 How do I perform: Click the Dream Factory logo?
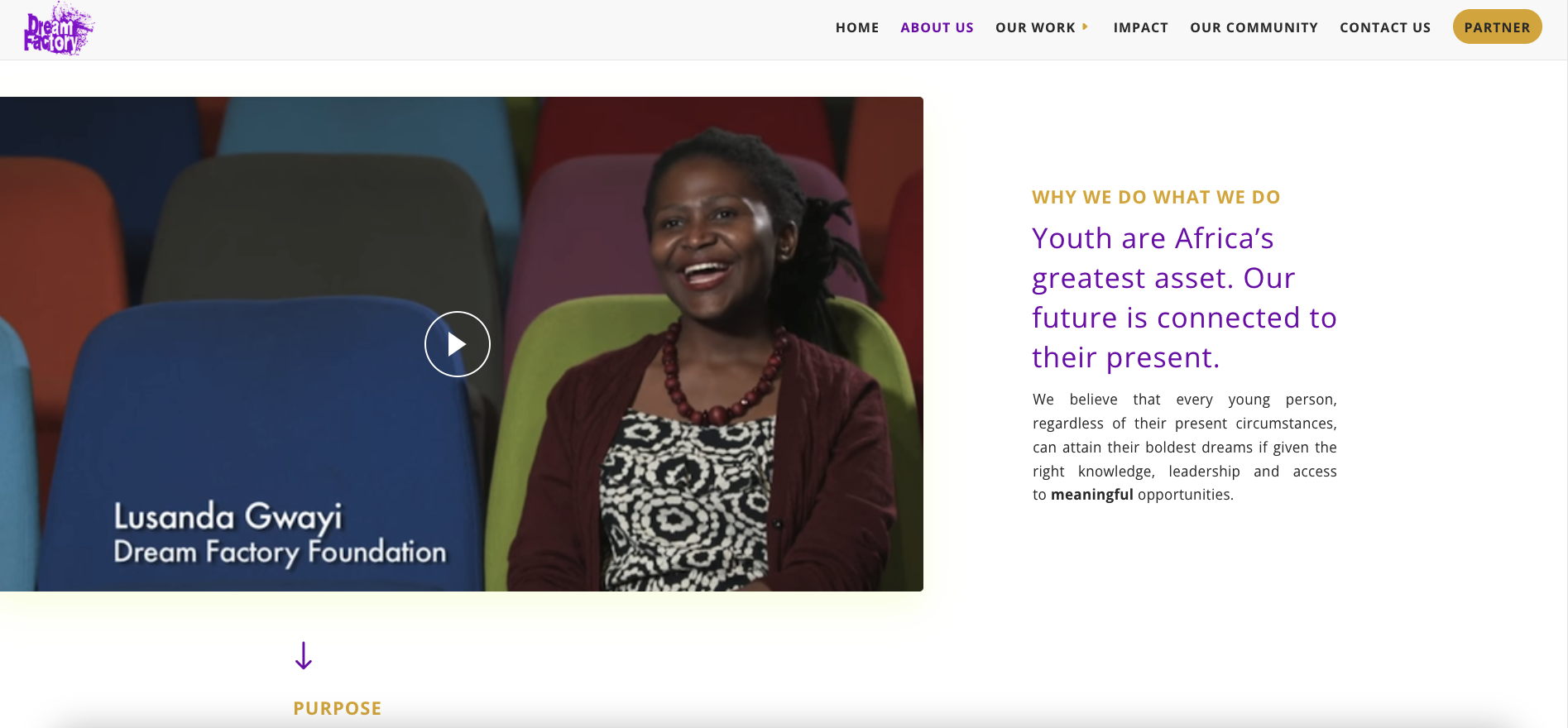pyautogui.click(x=59, y=30)
